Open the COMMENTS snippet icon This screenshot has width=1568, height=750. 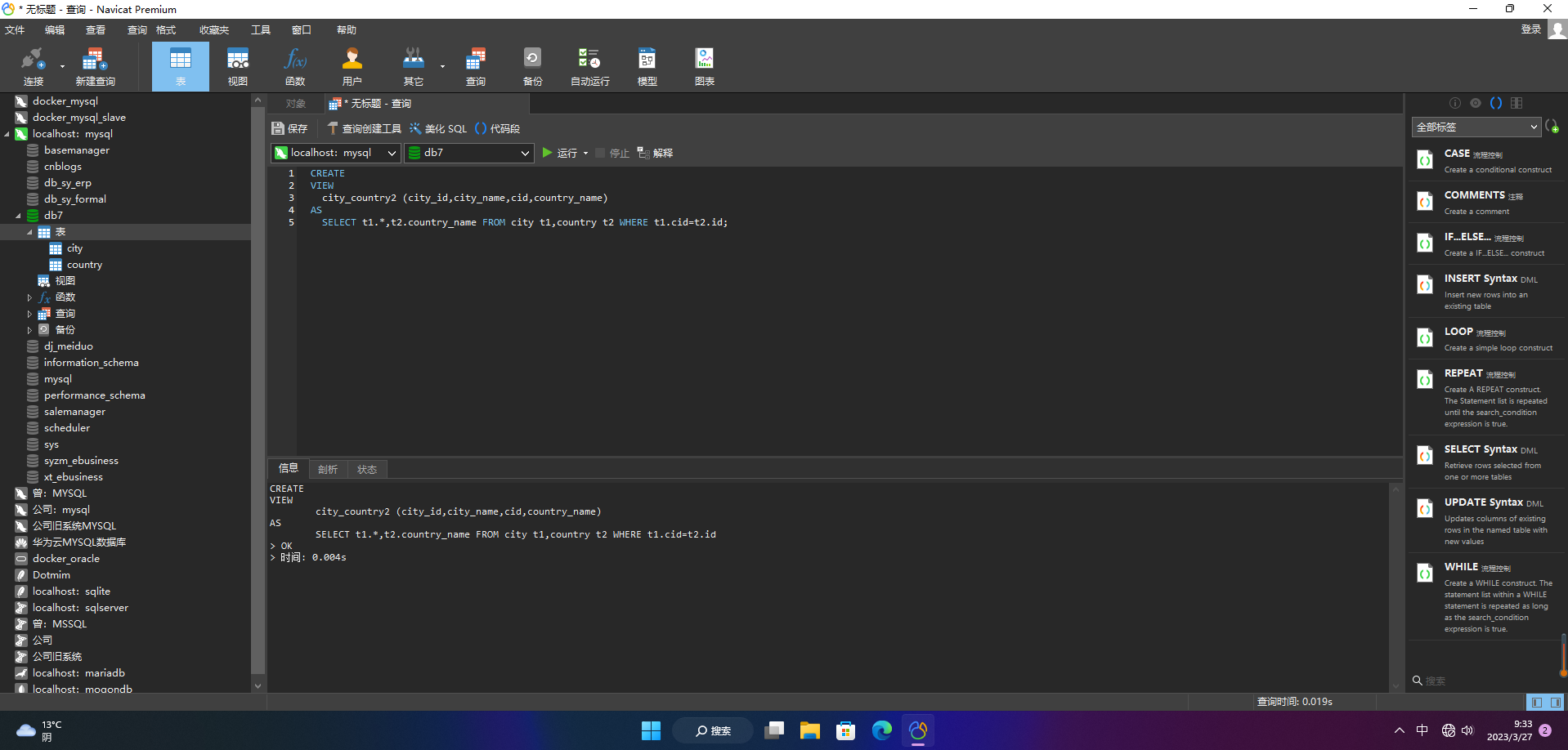[1425, 202]
